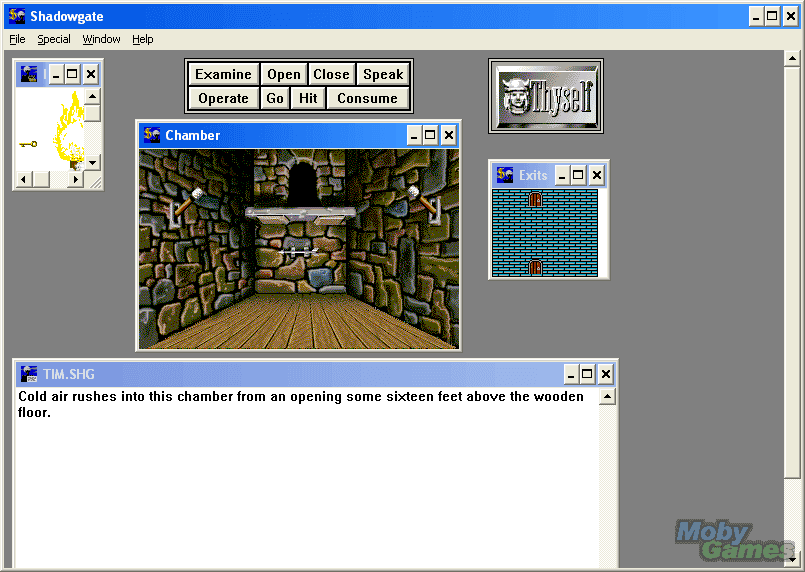Screen dimensions: 805x572
Task: Click main window vertical scroll thumb
Action: click(x=792, y=273)
